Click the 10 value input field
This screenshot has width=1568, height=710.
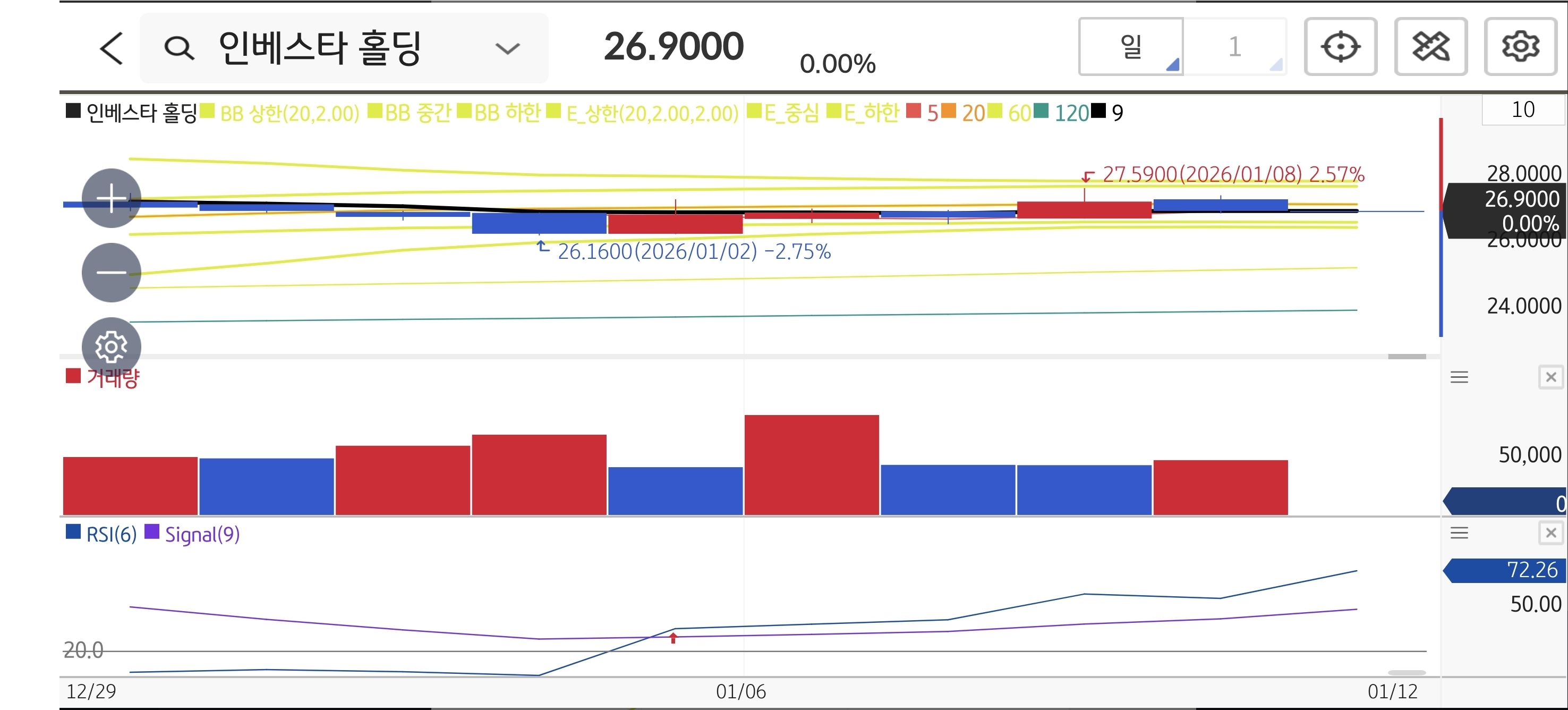[1522, 109]
